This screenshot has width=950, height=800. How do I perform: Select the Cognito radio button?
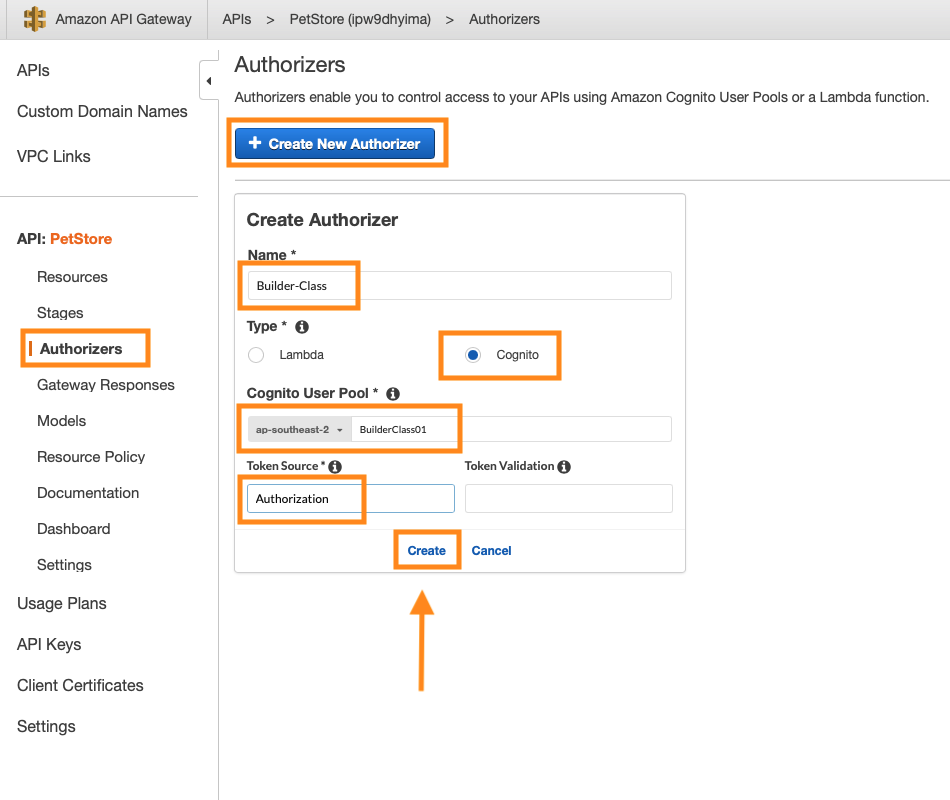click(473, 355)
